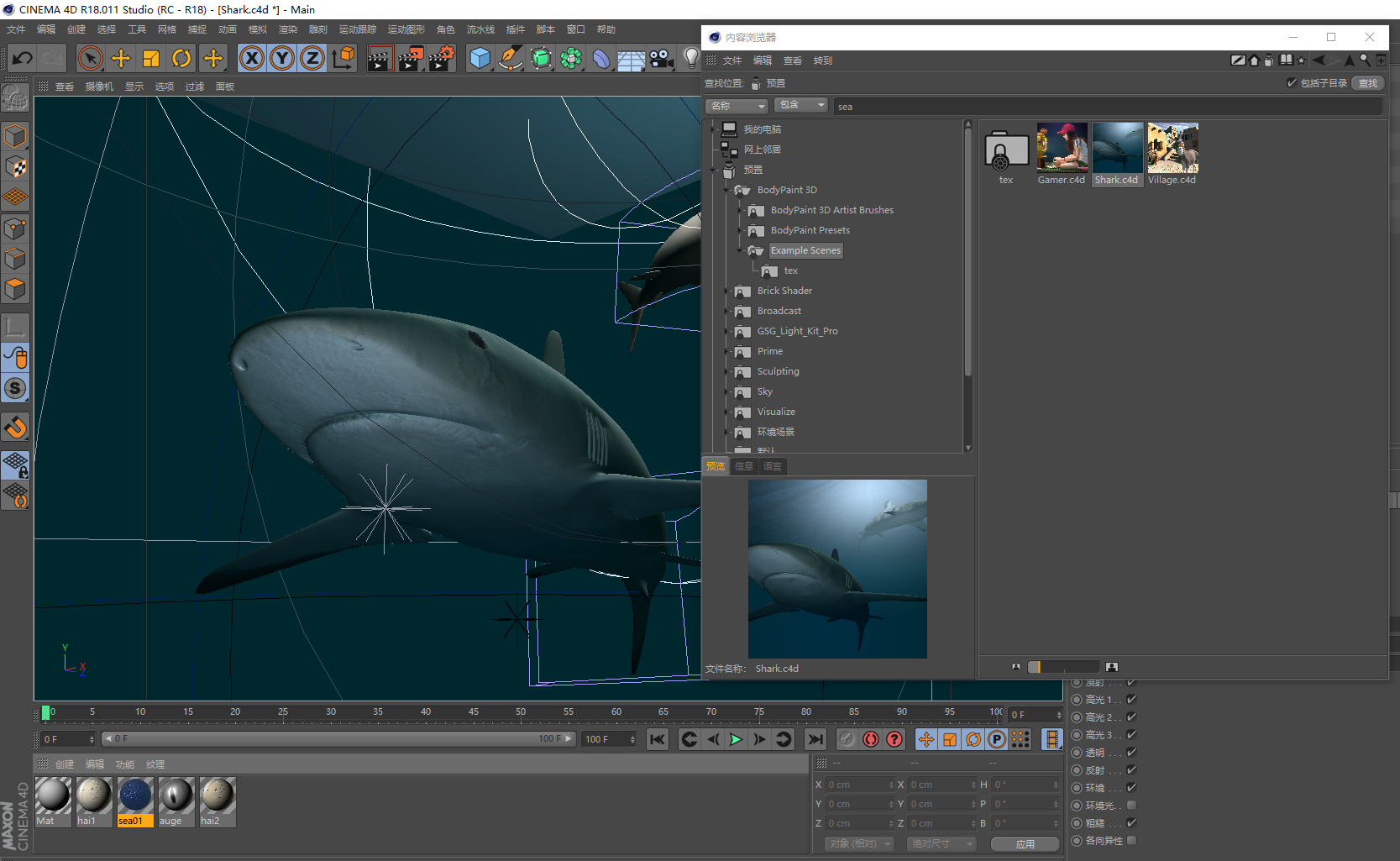This screenshot has height=861, width=1400.
Task: Open the 包含 condition dropdown
Action: 800,105
